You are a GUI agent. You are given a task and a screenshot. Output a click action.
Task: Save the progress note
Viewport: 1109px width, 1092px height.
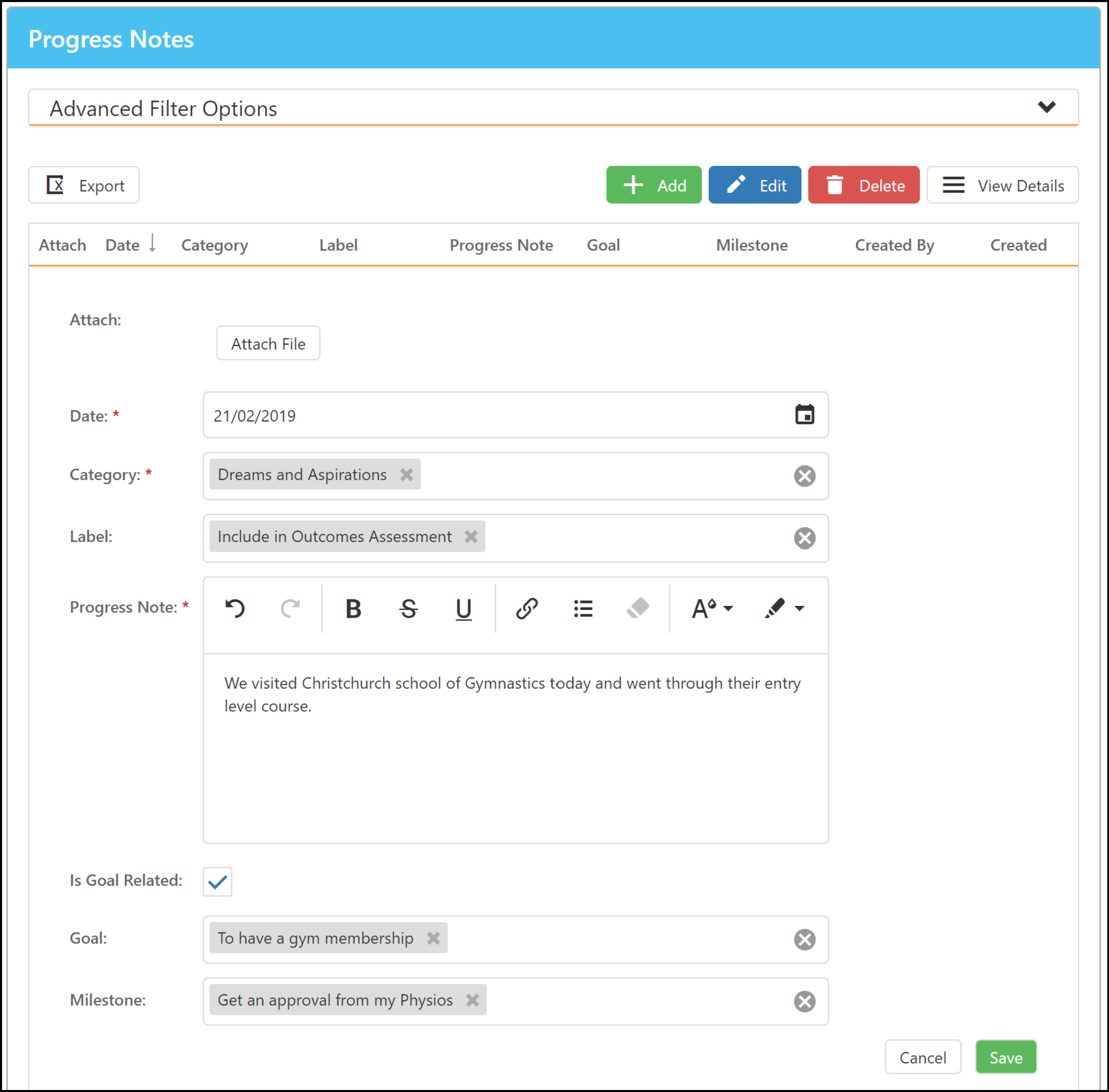(1006, 1057)
